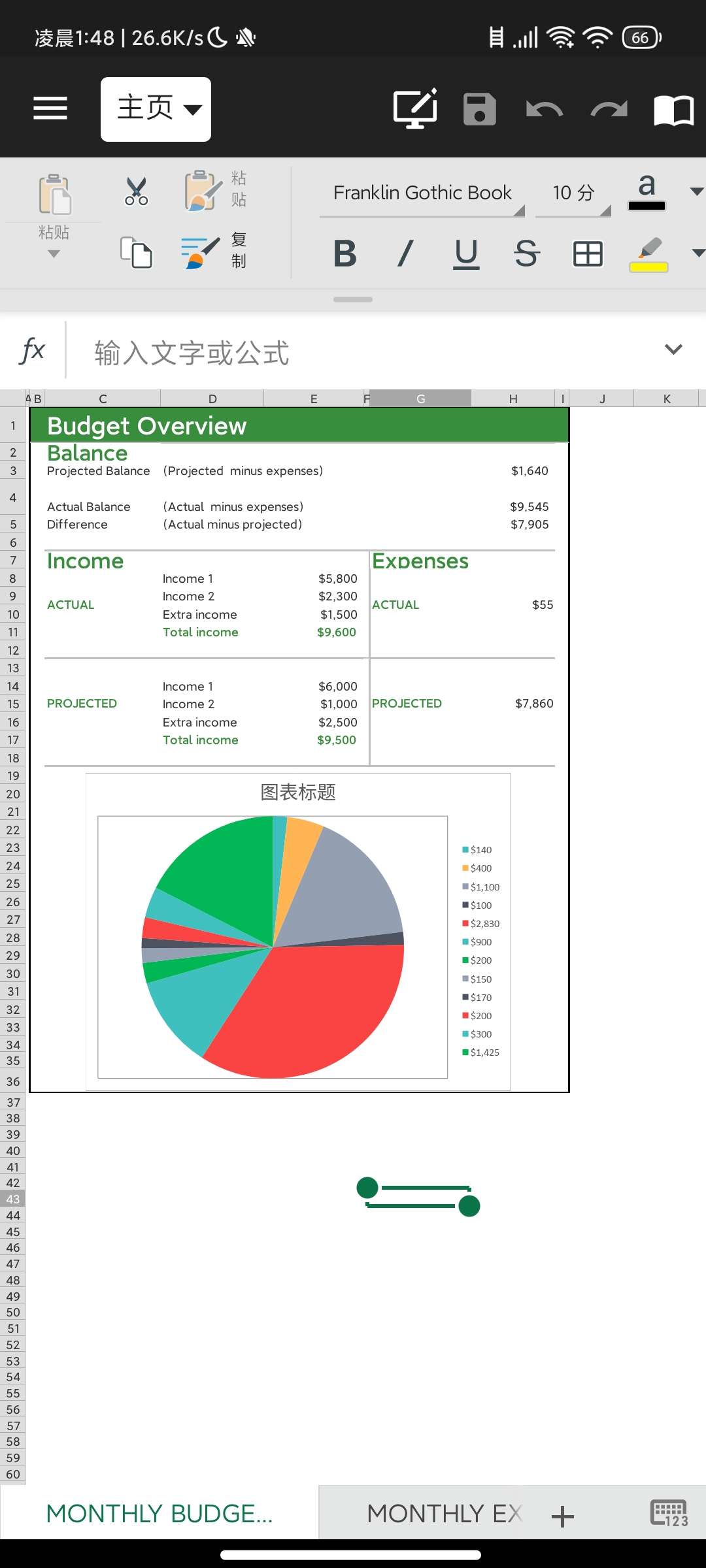Select the $9,500 projected total income cell

pos(337,740)
